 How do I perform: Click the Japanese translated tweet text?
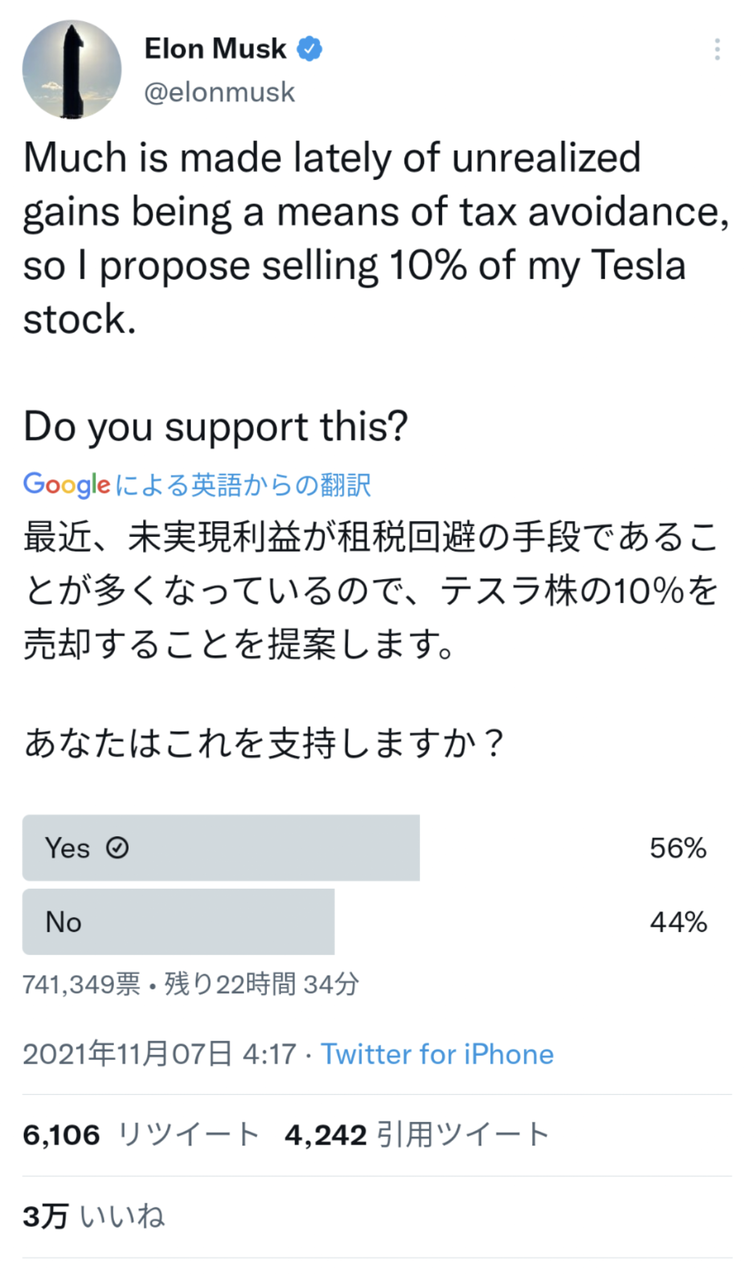(x=370, y=590)
